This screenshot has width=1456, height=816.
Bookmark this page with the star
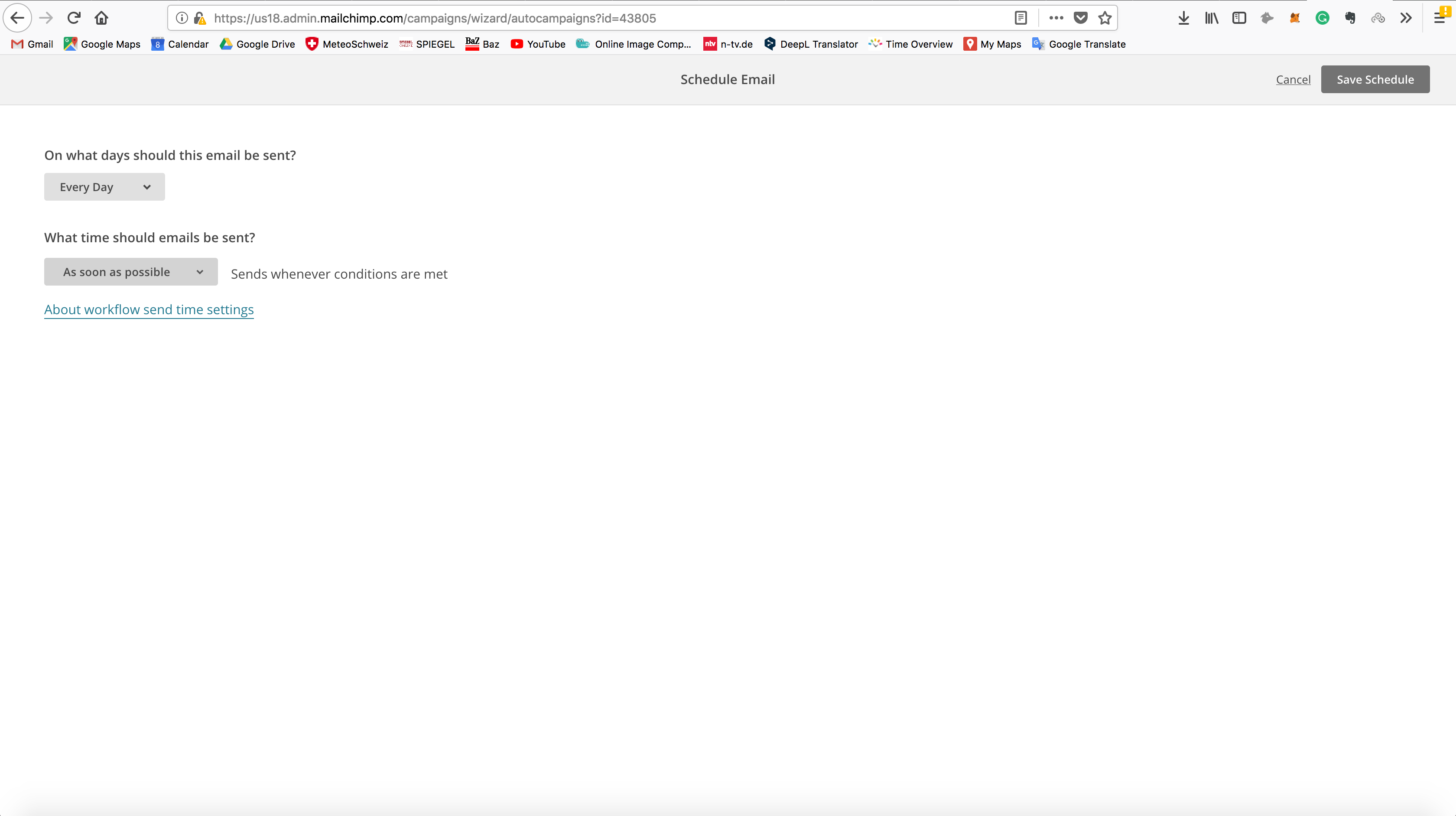click(x=1105, y=18)
